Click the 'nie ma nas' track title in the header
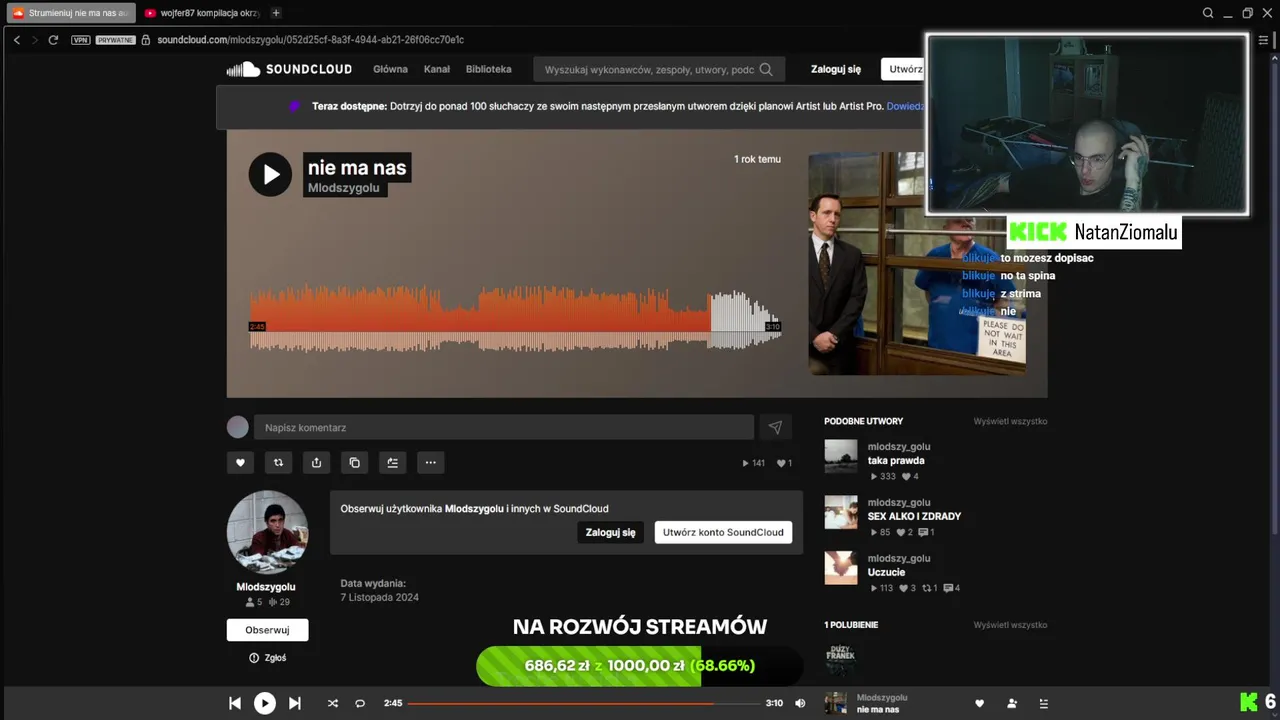The height and width of the screenshot is (720, 1280). click(357, 167)
